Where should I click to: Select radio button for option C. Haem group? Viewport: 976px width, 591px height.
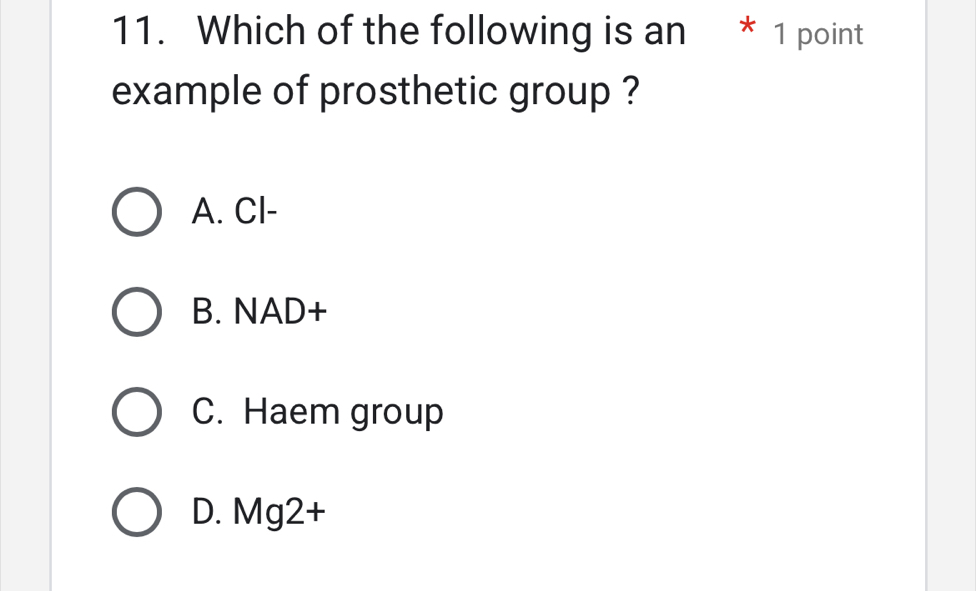pos(137,412)
